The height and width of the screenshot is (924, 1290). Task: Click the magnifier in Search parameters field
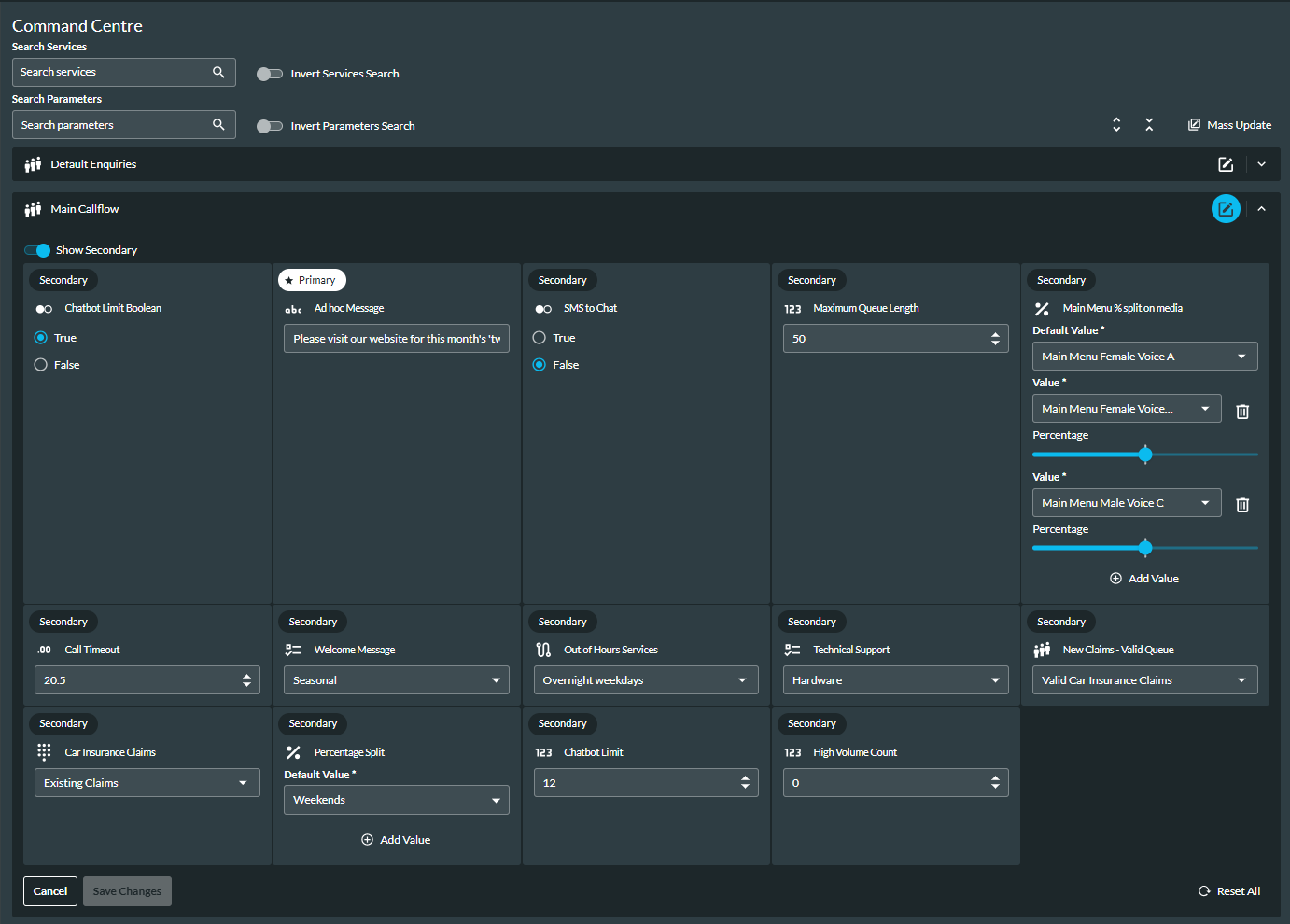pos(218,124)
